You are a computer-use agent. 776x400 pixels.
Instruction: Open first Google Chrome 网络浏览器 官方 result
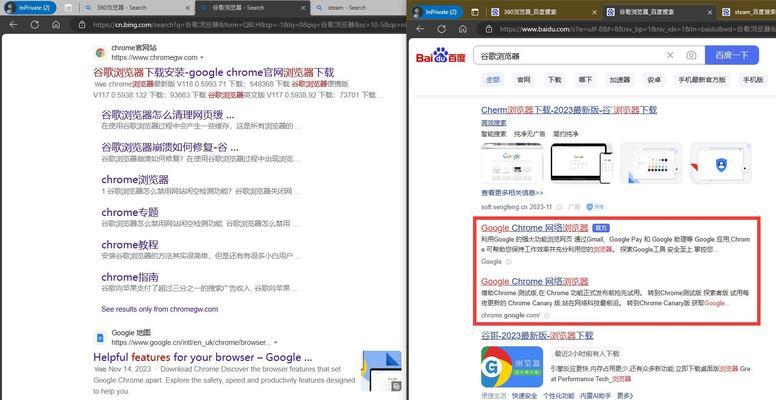click(x=534, y=228)
